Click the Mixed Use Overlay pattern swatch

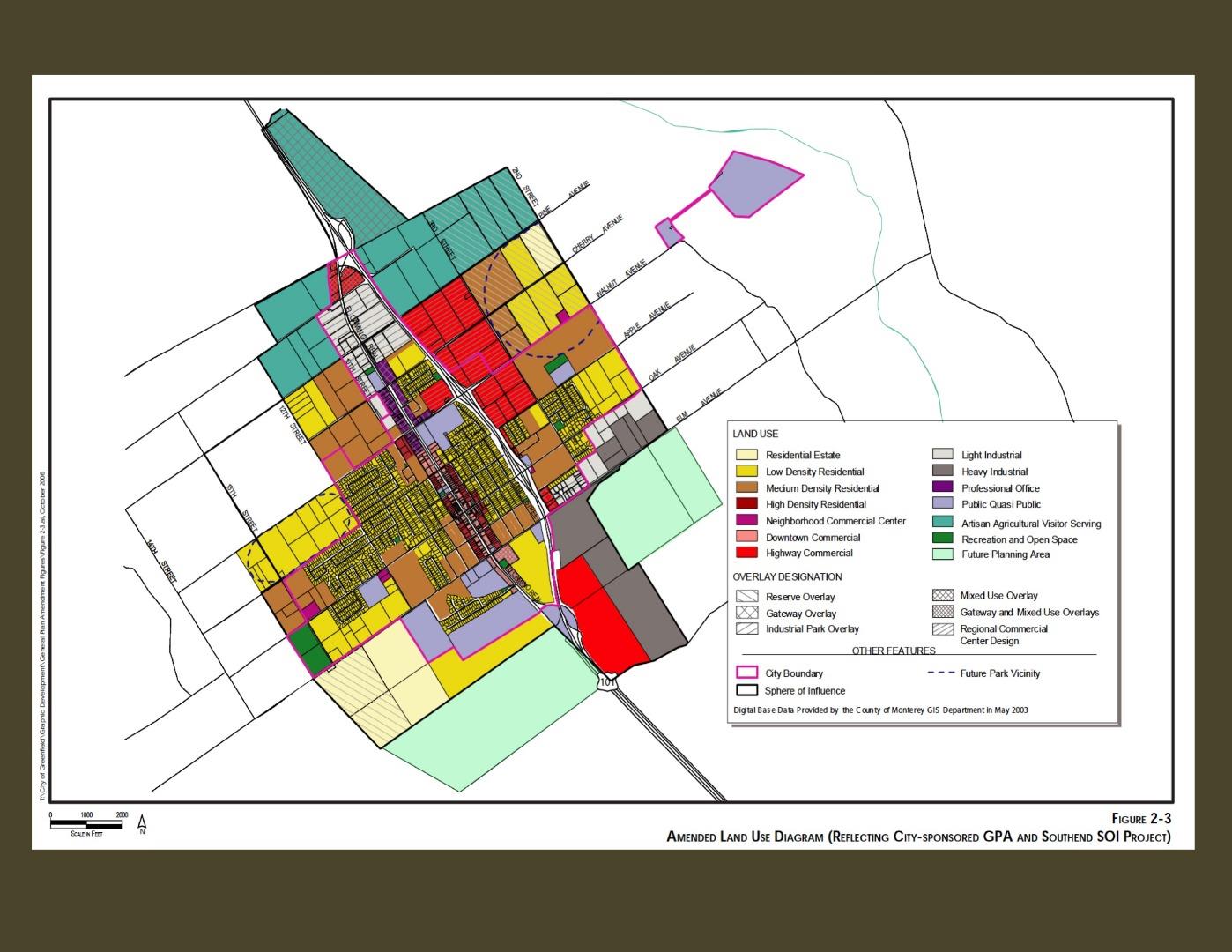pos(943,596)
